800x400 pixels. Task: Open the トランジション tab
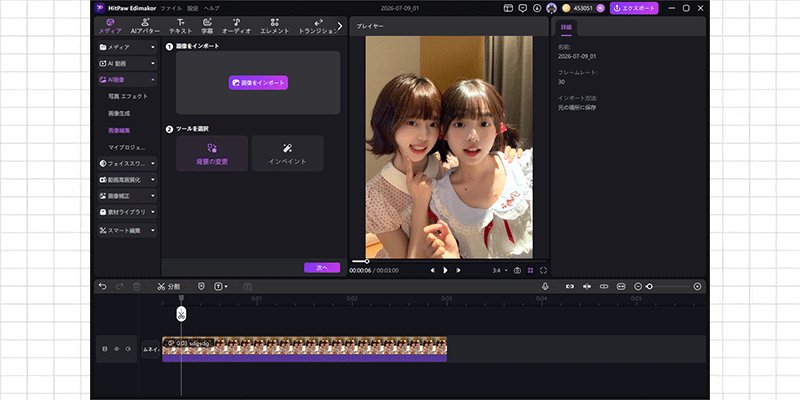click(x=318, y=27)
